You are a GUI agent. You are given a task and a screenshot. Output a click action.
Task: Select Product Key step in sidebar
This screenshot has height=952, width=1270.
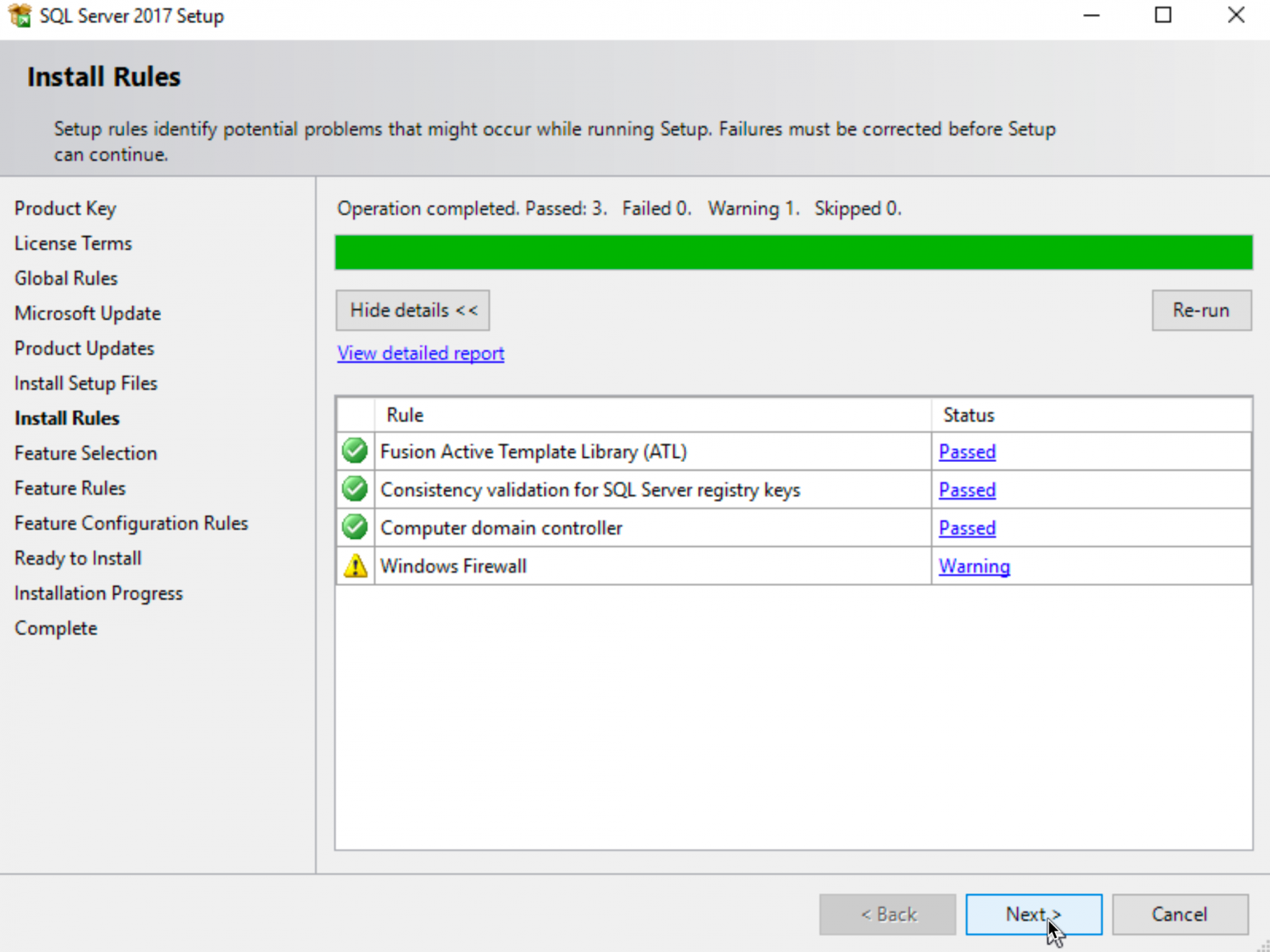(x=65, y=208)
